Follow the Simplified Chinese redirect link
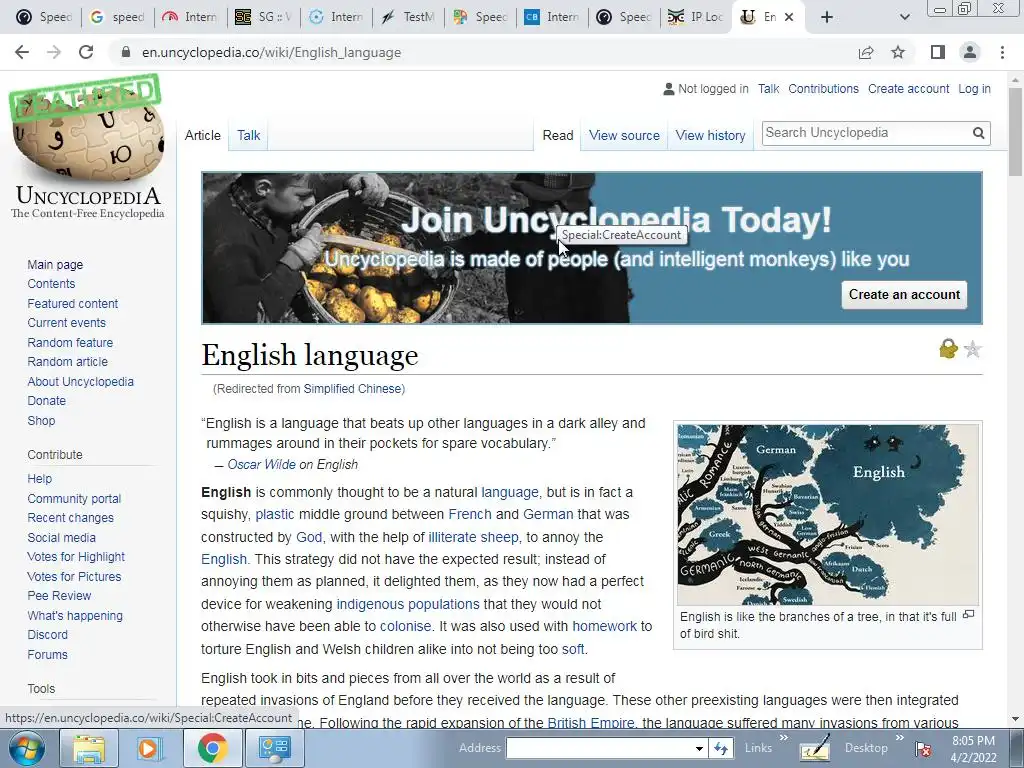This screenshot has height=768, width=1024. 352,389
